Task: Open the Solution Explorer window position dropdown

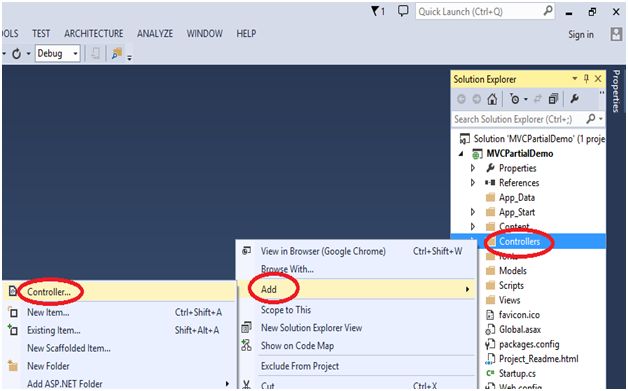Action: 575,79
